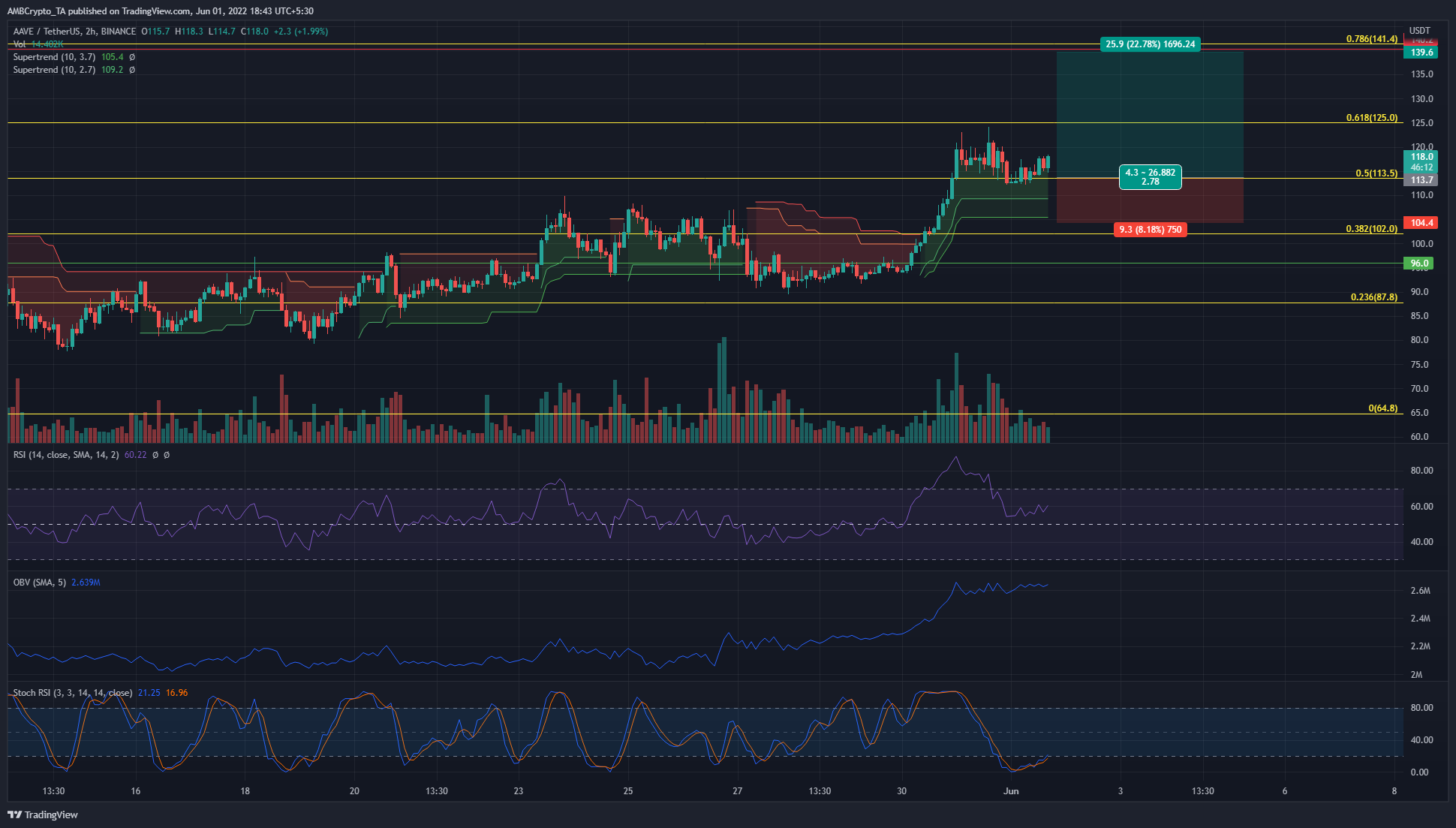Click the TradingView logo at bottom left
Viewport: 1456px width, 828px height.
[43, 814]
